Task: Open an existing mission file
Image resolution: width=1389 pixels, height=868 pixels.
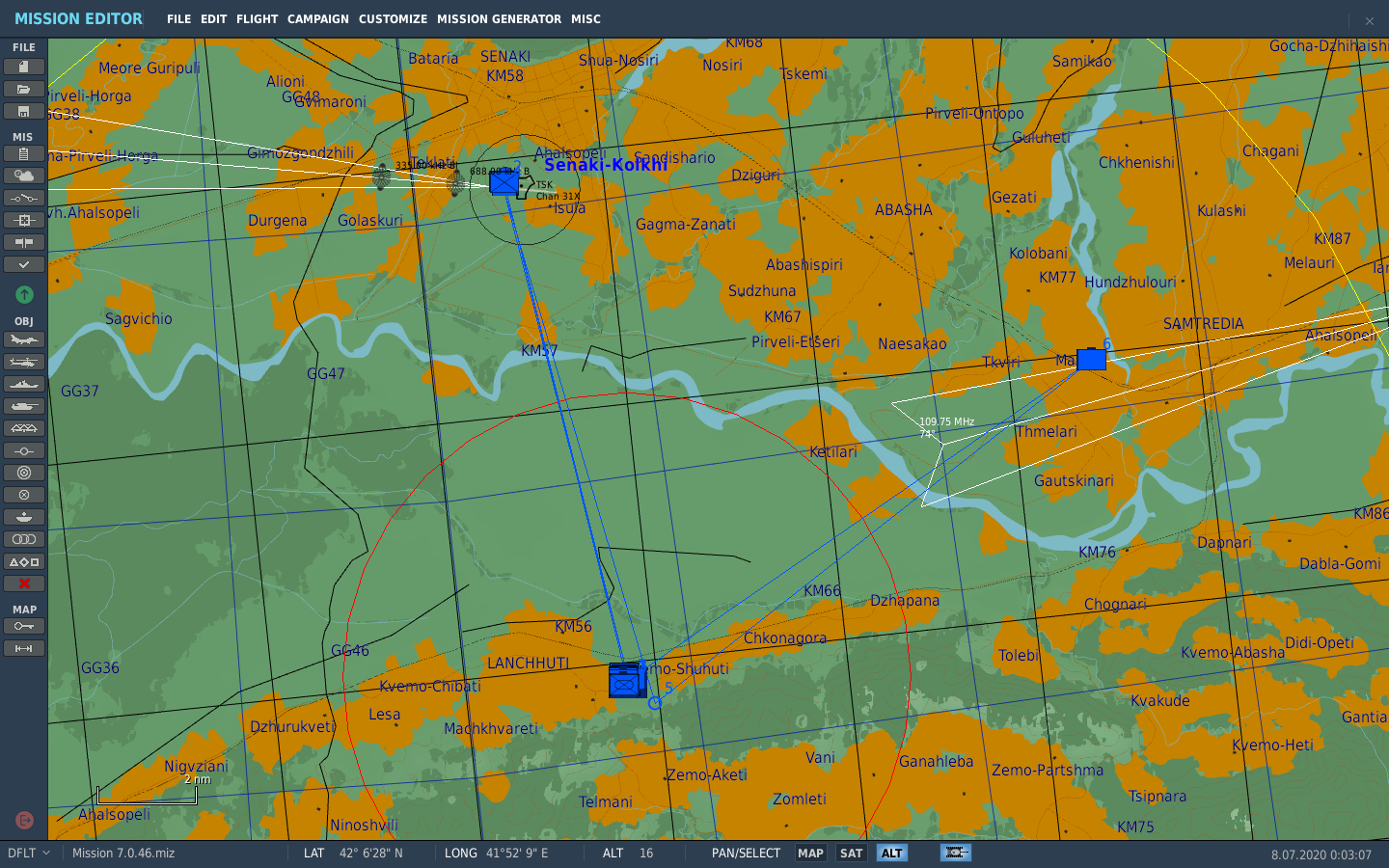Action: pyautogui.click(x=24, y=89)
